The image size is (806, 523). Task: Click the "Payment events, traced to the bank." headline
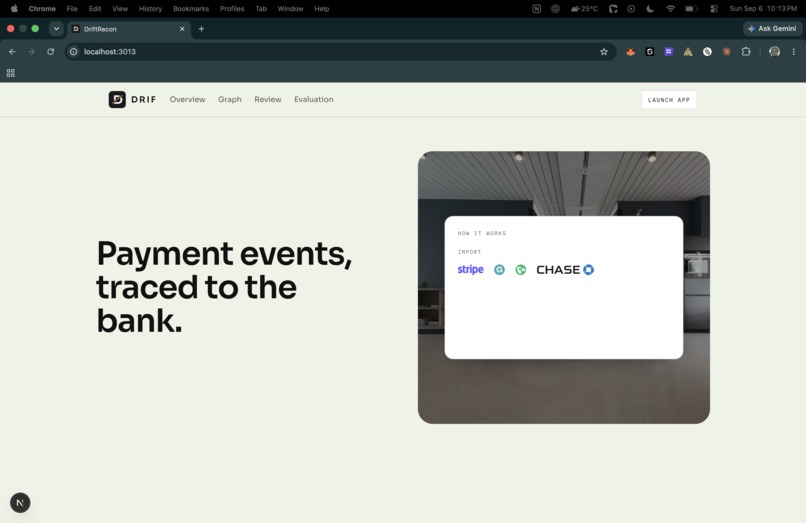pyautogui.click(x=224, y=287)
